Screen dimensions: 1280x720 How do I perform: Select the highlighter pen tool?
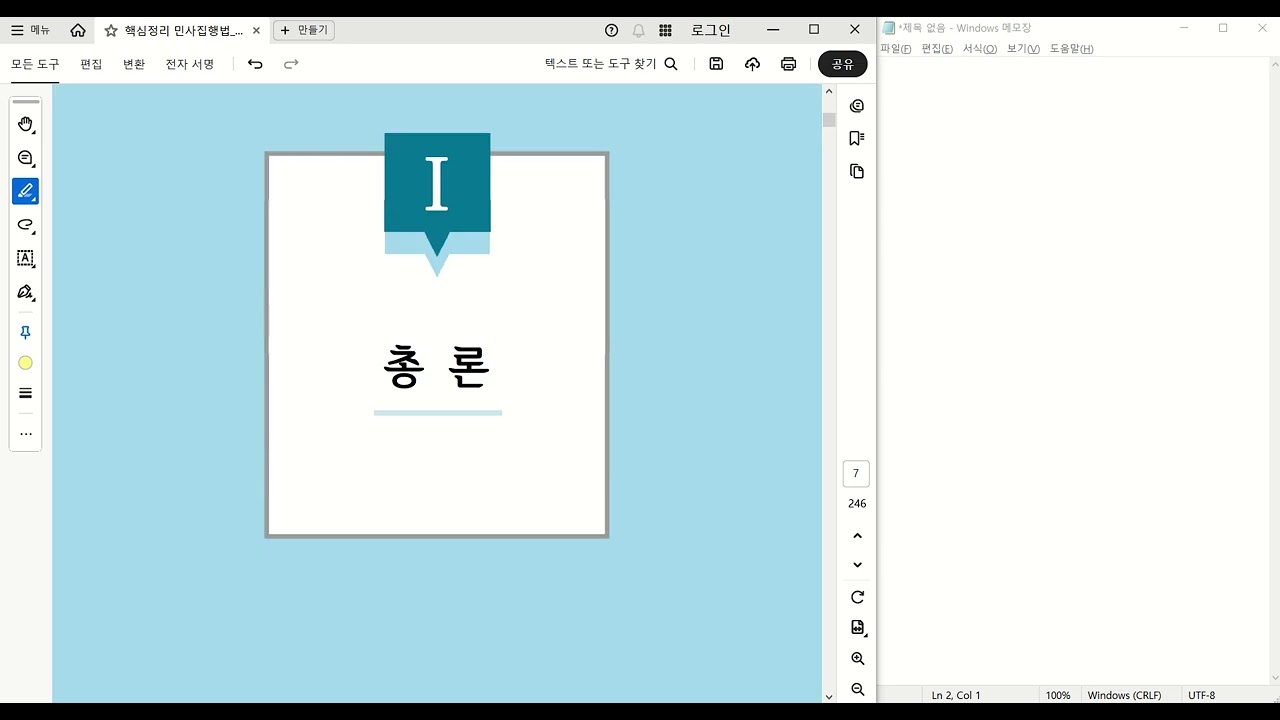click(26, 191)
